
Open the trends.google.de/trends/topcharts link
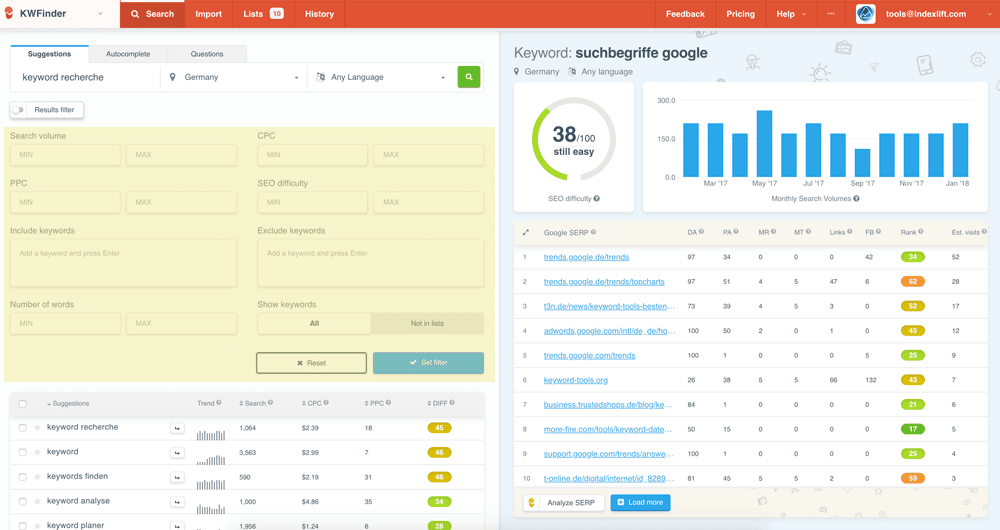click(604, 282)
